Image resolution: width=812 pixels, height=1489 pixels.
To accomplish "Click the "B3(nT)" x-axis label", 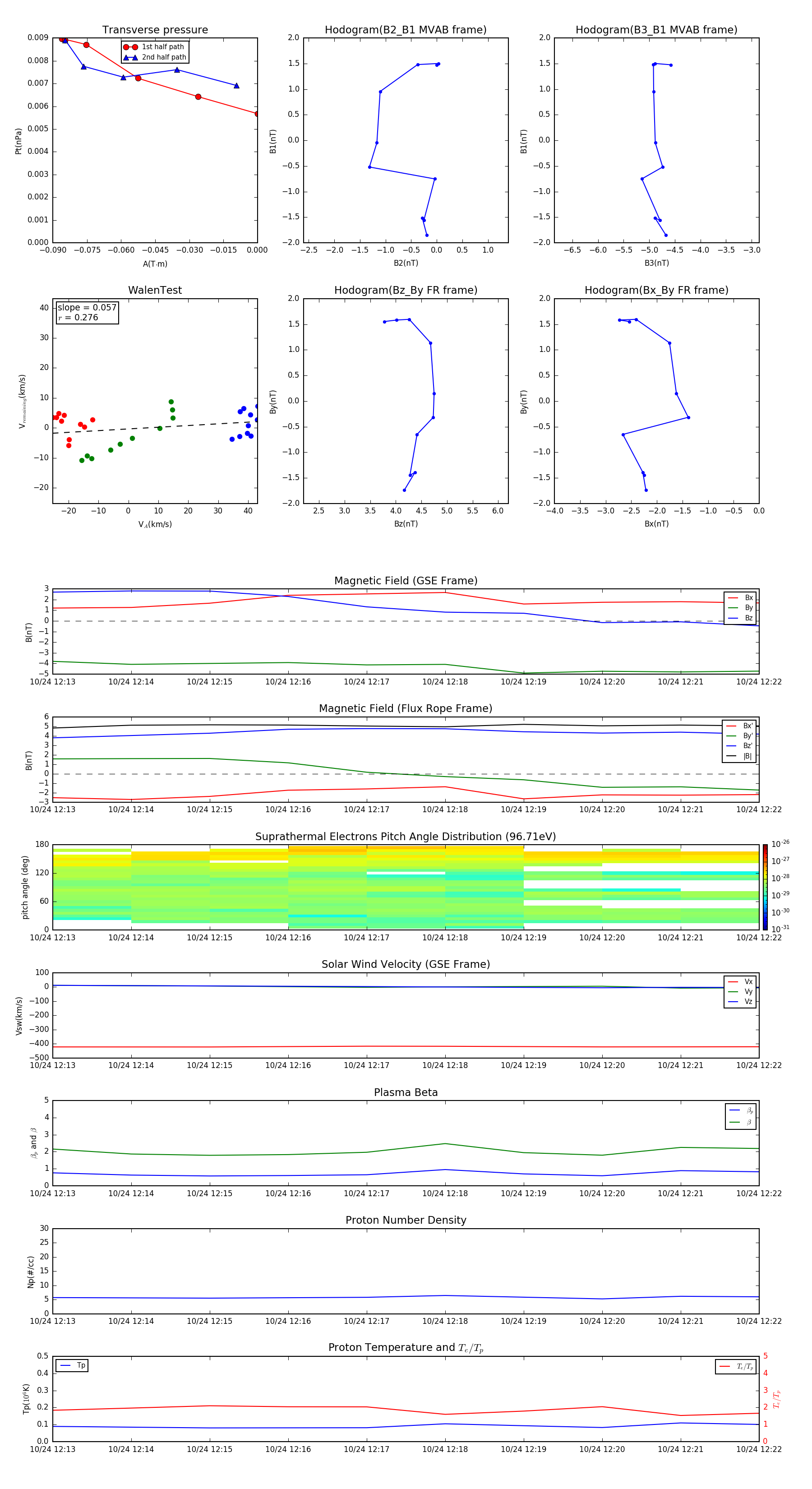I will click(656, 263).
